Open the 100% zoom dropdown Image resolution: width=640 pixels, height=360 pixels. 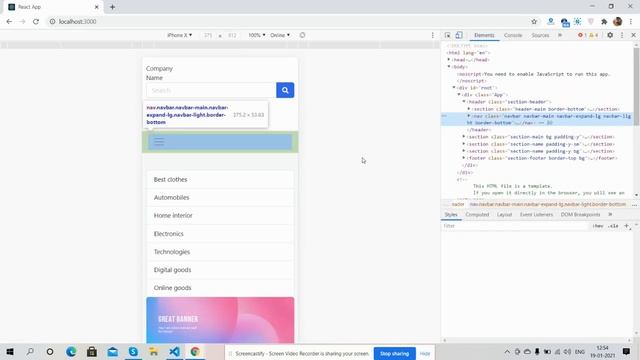click(257, 35)
